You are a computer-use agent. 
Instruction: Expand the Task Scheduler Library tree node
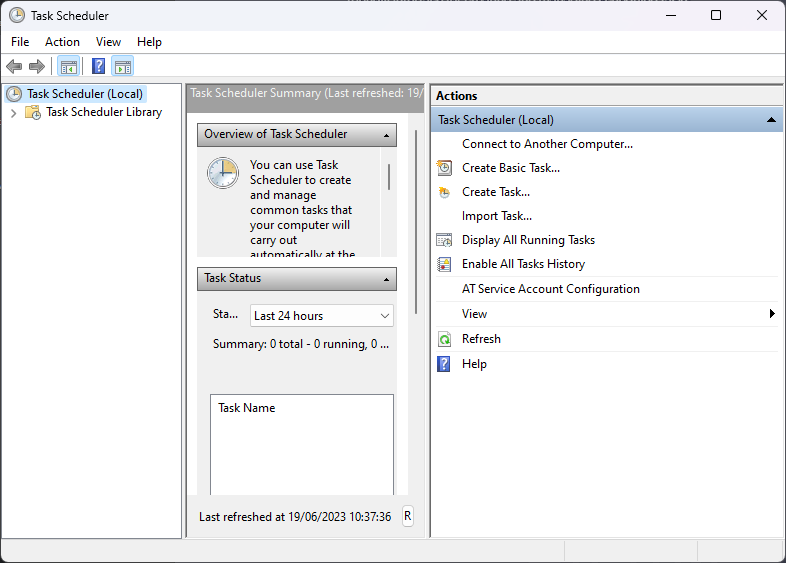point(13,113)
